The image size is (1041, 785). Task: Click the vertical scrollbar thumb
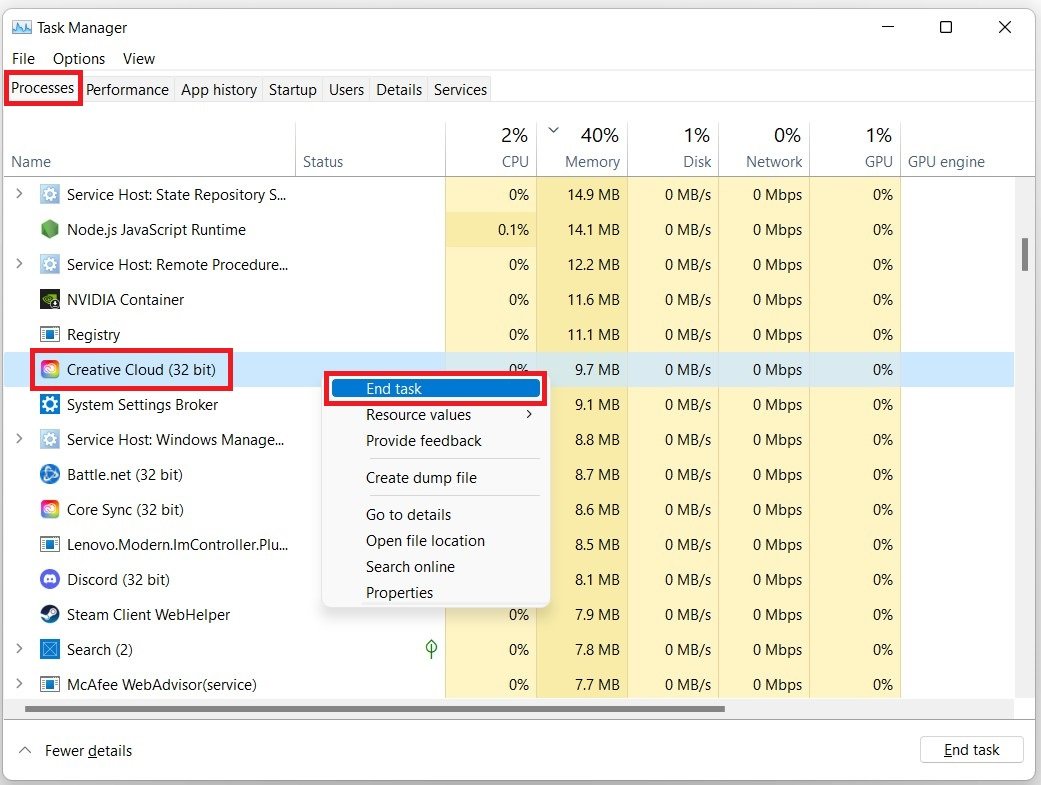click(x=1025, y=254)
